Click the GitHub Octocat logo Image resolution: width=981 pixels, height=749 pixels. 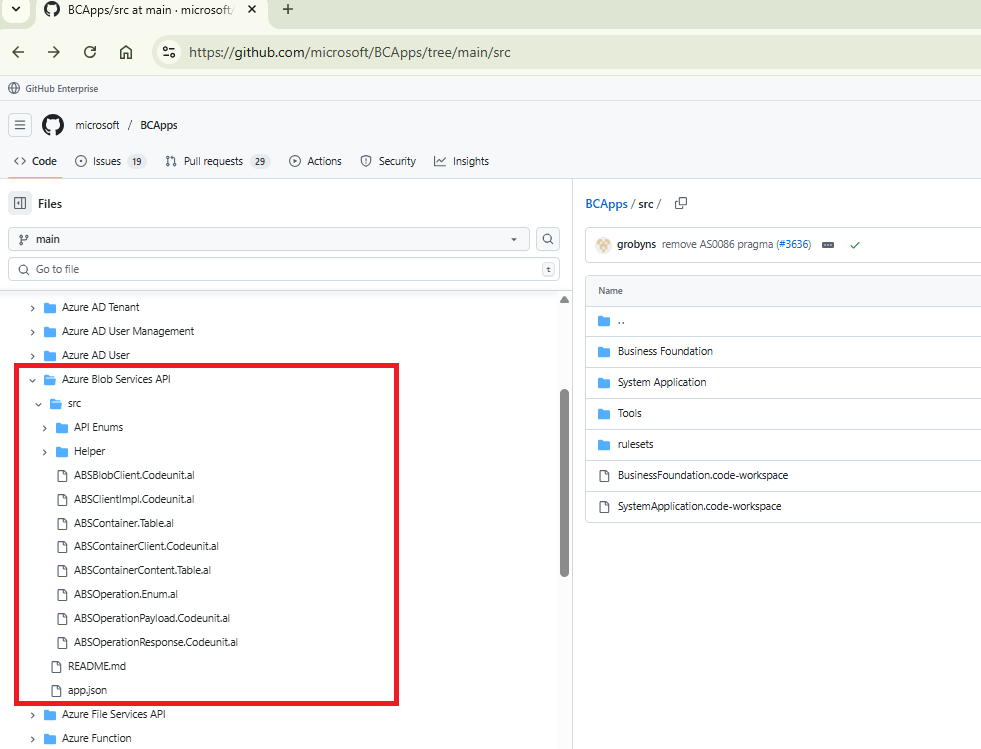tap(53, 125)
